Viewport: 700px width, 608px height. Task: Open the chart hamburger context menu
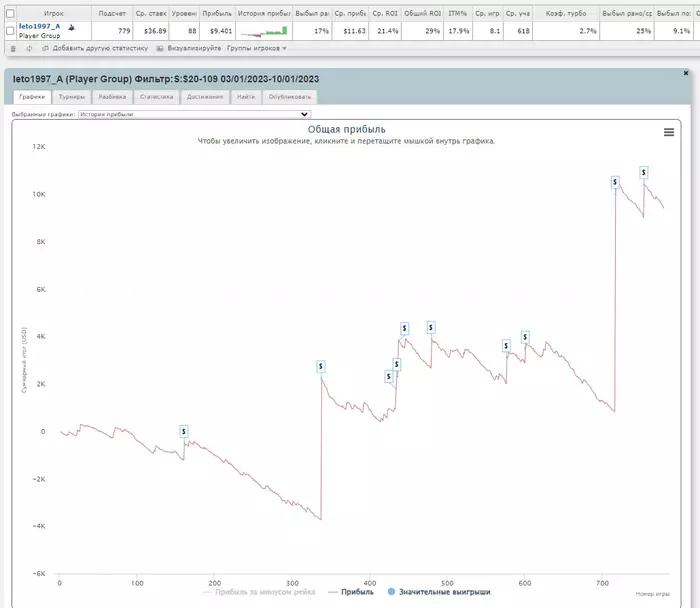click(668, 132)
